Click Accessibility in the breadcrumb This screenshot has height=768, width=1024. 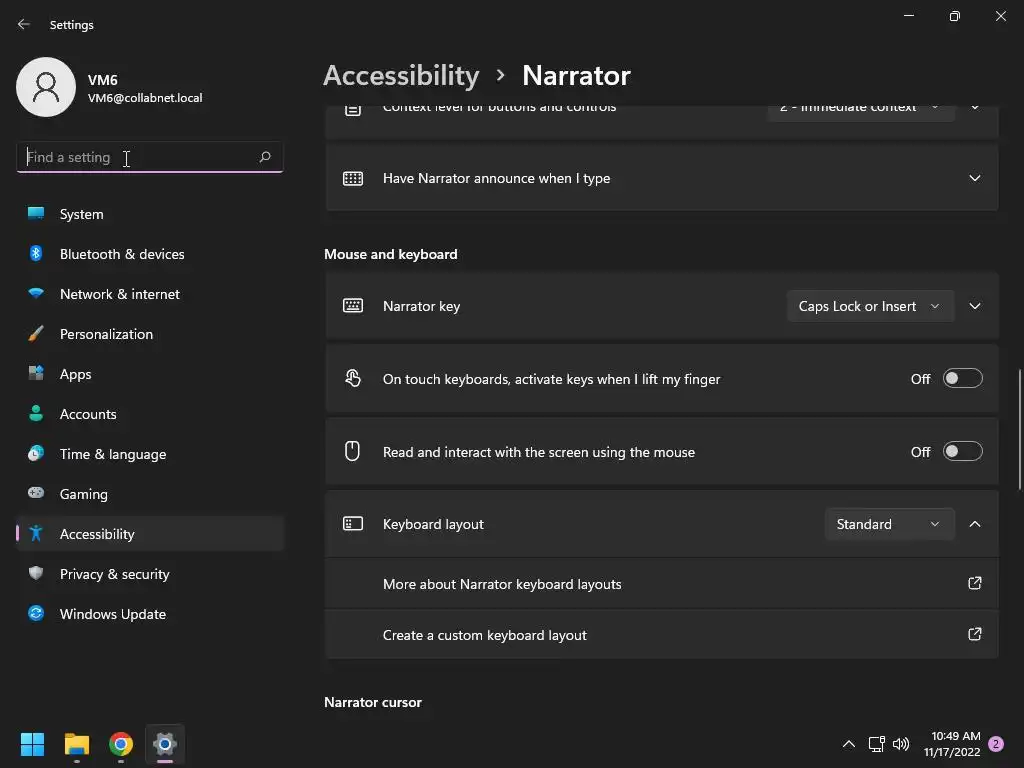(x=401, y=75)
